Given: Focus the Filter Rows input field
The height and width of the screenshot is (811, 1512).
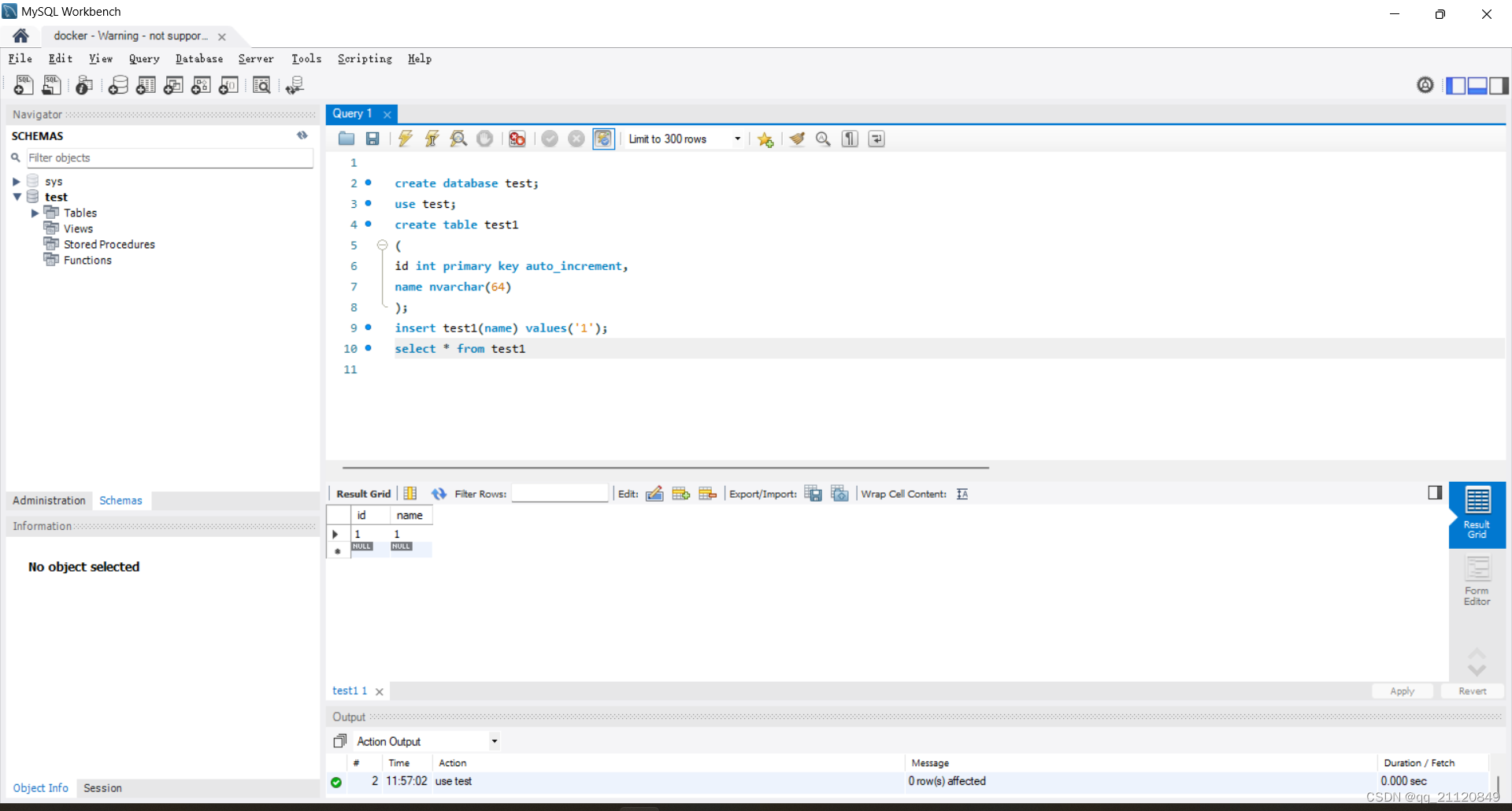Looking at the screenshot, I should [560, 494].
